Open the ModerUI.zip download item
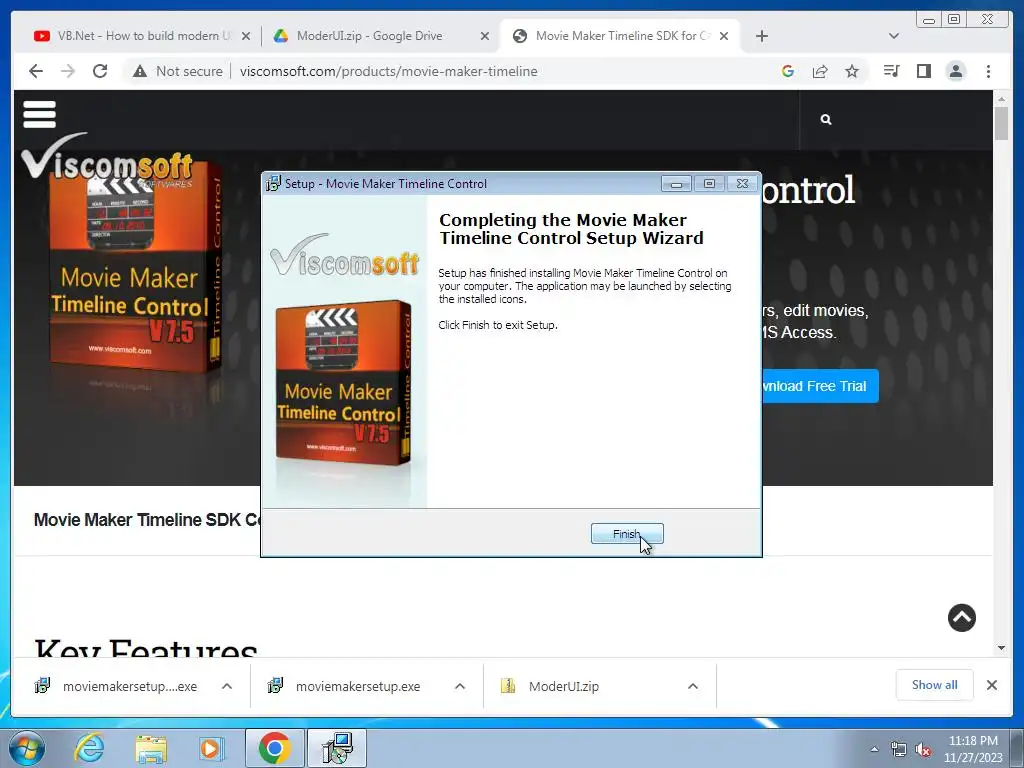1024x768 pixels. (550, 686)
